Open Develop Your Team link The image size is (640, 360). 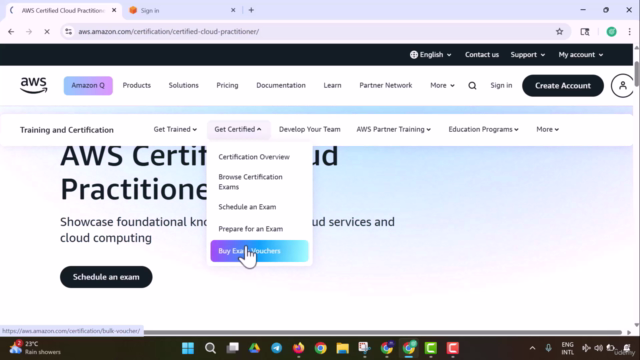pyautogui.click(x=309, y=129)
